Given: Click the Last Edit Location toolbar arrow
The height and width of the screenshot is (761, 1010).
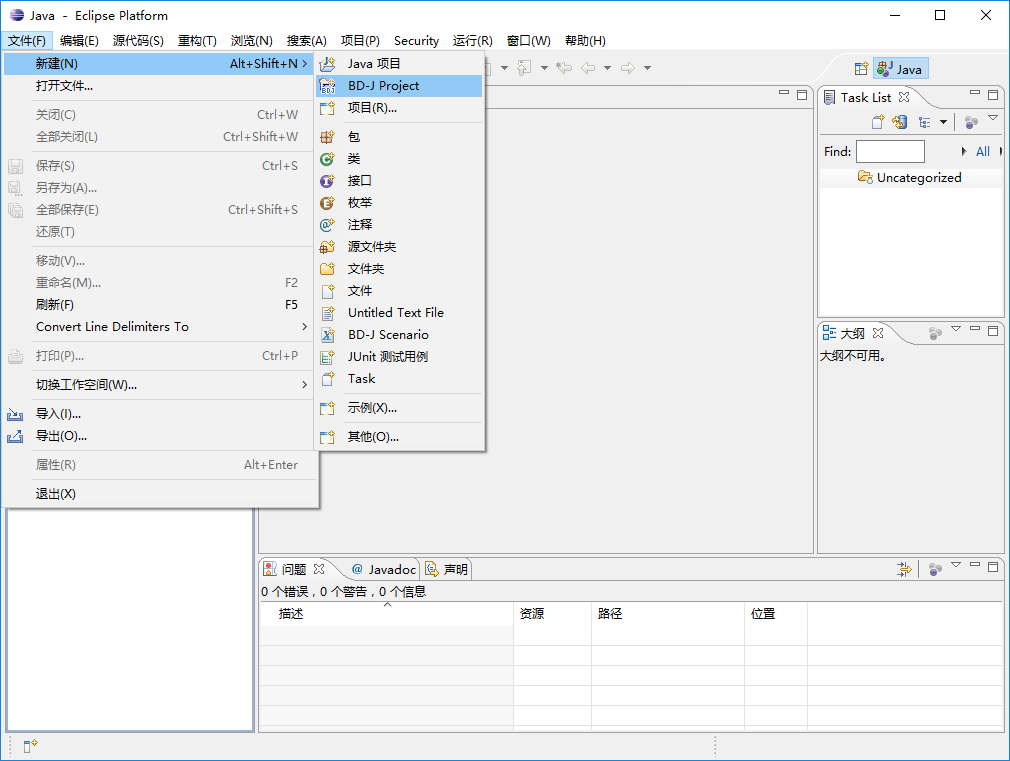Looking at the screenshot, I should point(564,68).
